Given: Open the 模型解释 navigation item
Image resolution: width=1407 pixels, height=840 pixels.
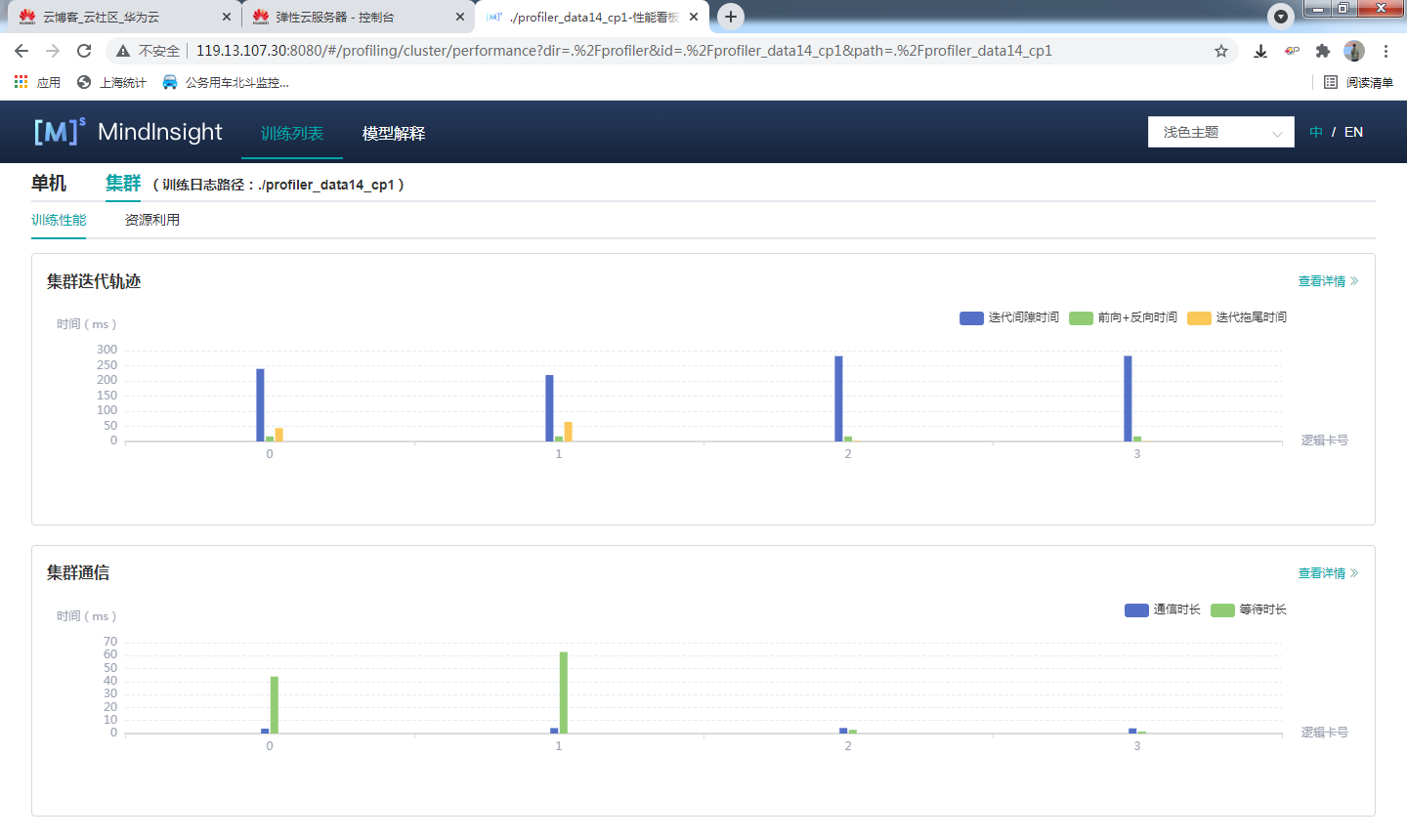Looking at the screenshot, I should tap(394, 133).
